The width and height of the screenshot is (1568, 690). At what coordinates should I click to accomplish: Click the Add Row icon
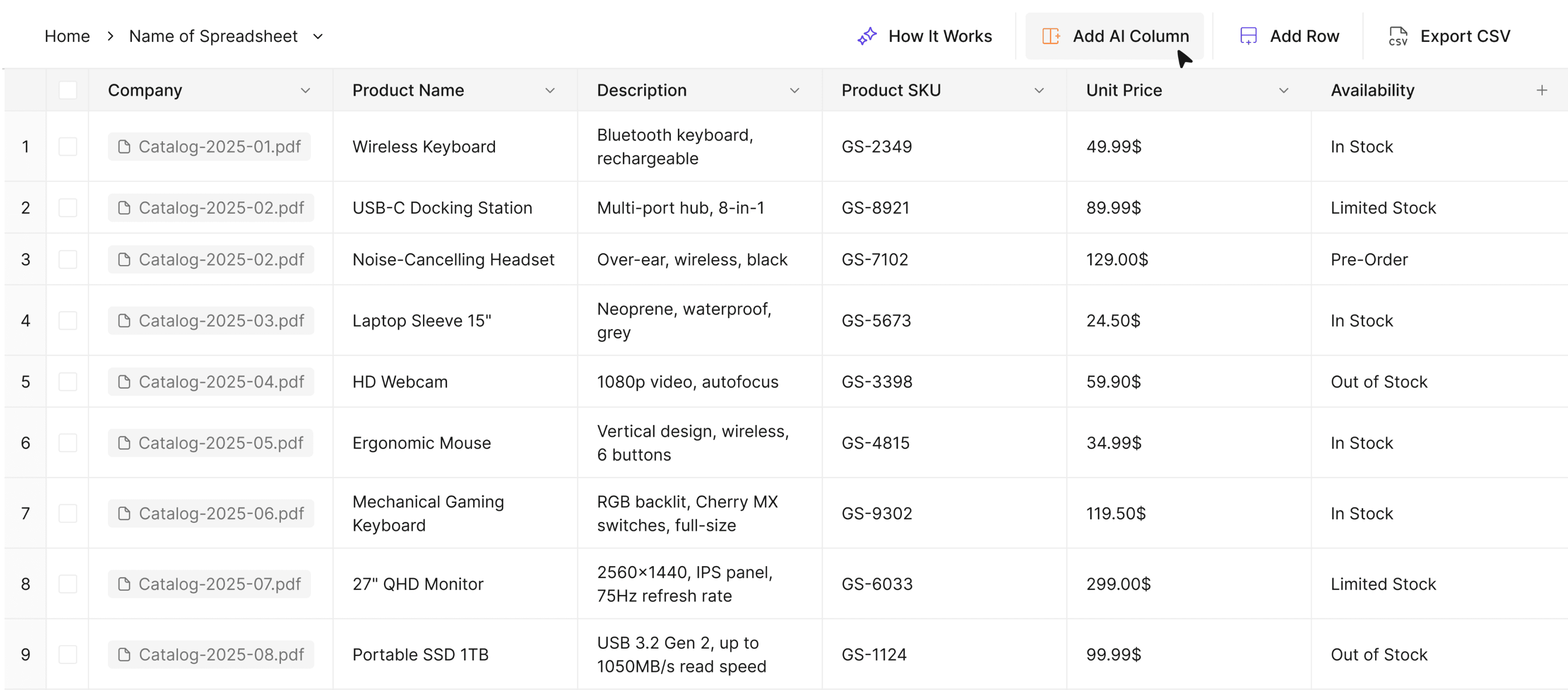pyautogui.click(x=1248, y=36)
